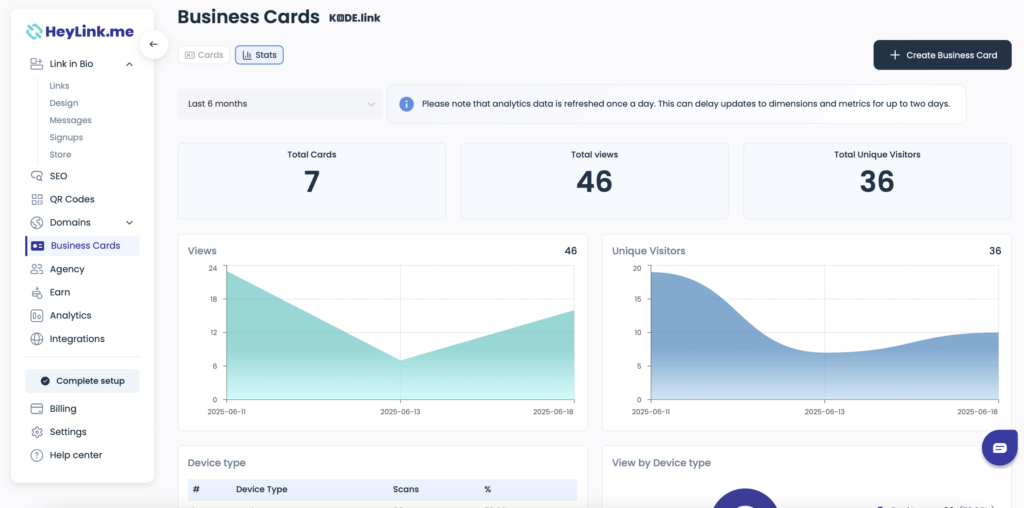Open Store in the sidebar
Image resolution: width=1024 pixels, height=508 pixels.
(x=61, y=155)
